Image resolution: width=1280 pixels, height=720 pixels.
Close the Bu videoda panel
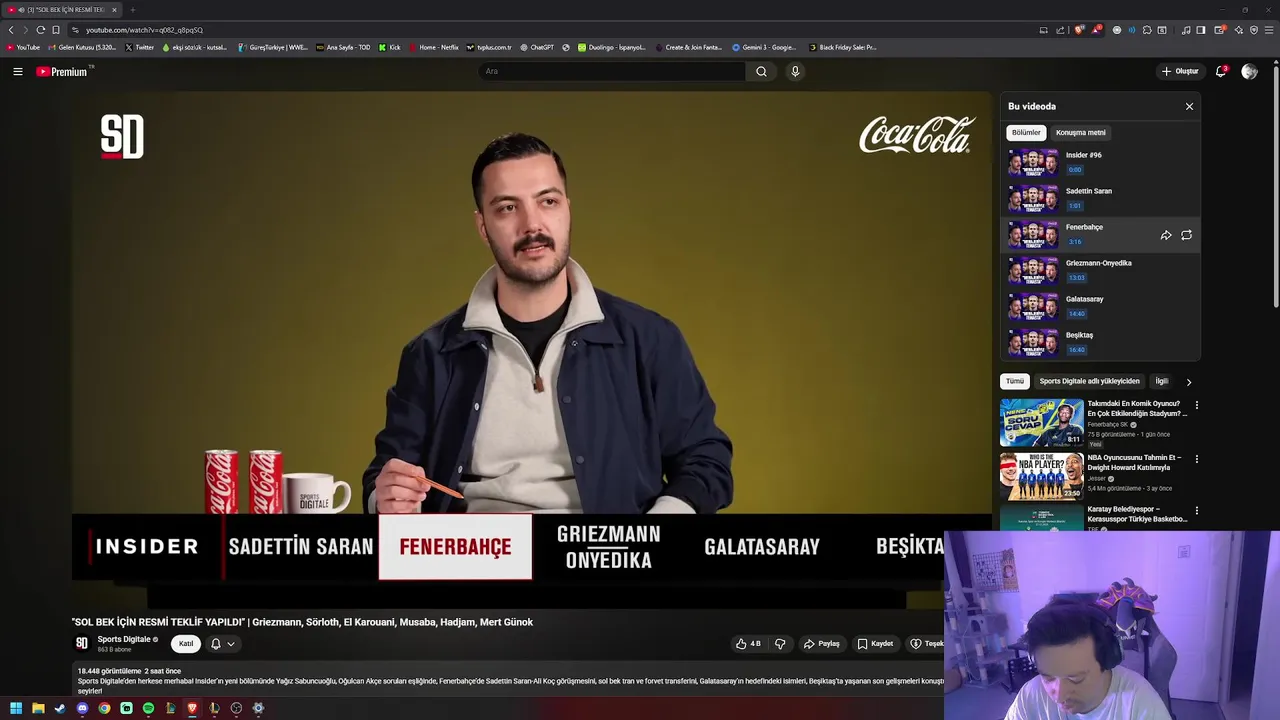tap(1189, 106)
